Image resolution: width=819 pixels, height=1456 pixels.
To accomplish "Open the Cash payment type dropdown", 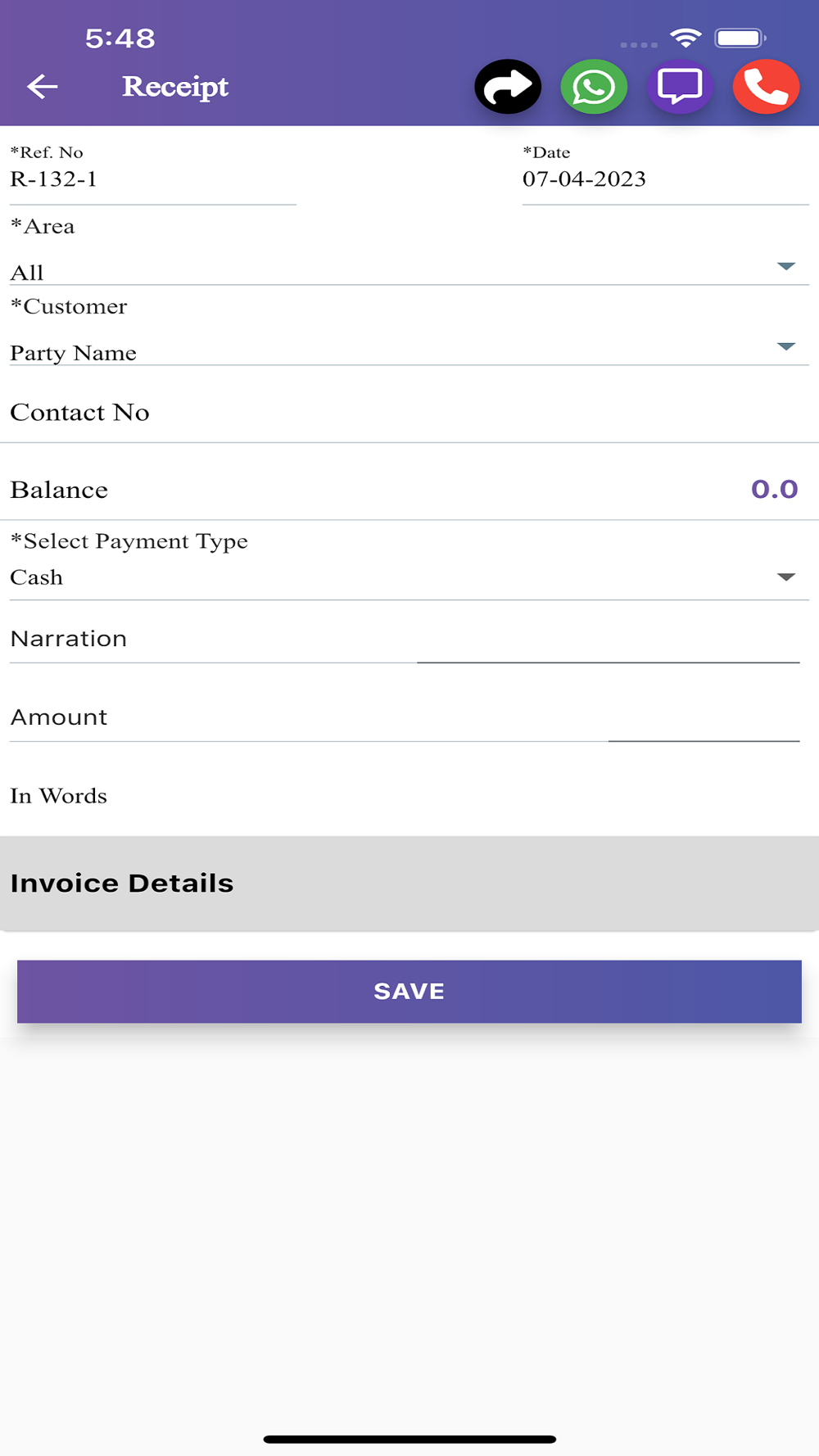I will click(x=409, y=577).
